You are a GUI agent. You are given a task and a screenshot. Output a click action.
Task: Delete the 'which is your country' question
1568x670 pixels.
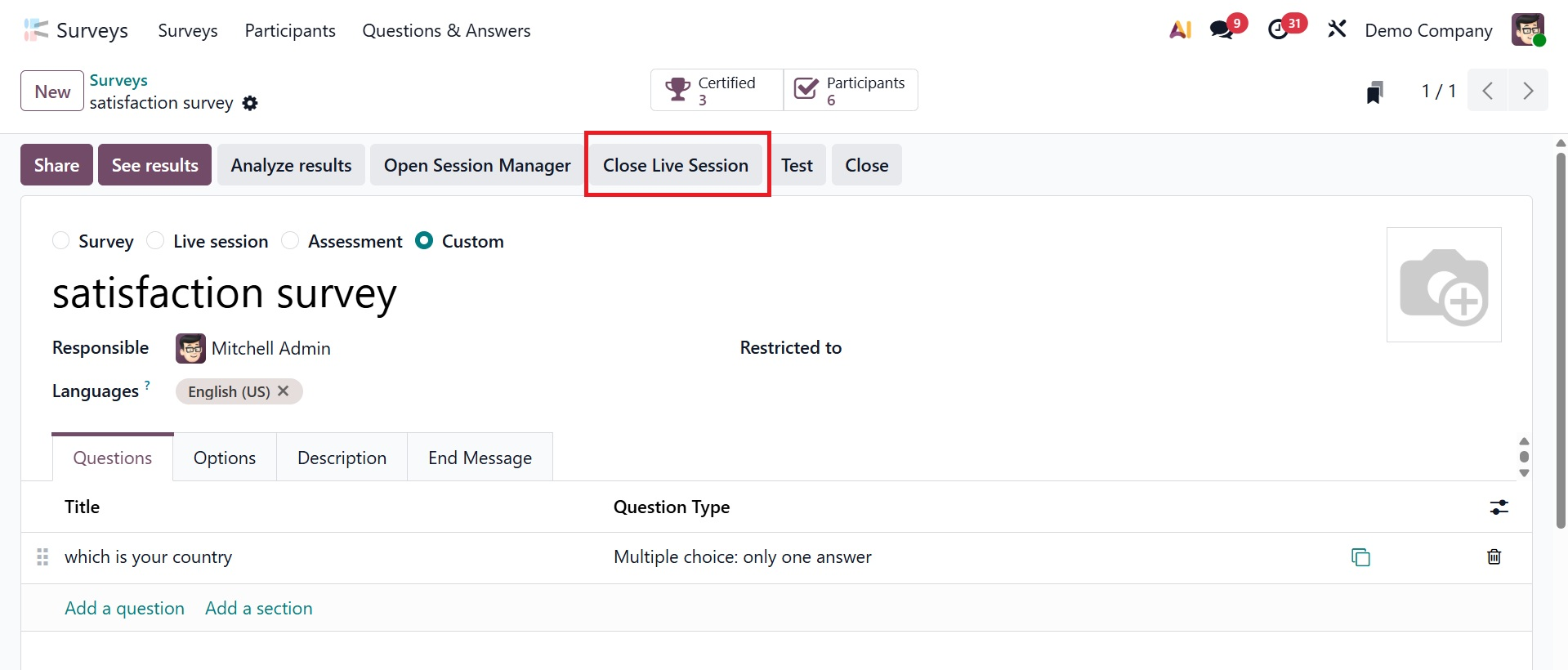(1494, 557)
